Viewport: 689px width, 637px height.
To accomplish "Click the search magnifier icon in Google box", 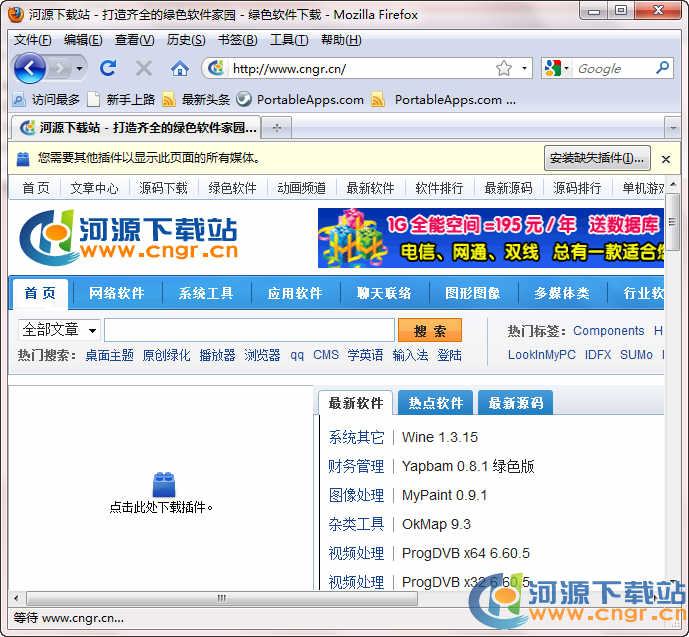I will coord(662,68).
